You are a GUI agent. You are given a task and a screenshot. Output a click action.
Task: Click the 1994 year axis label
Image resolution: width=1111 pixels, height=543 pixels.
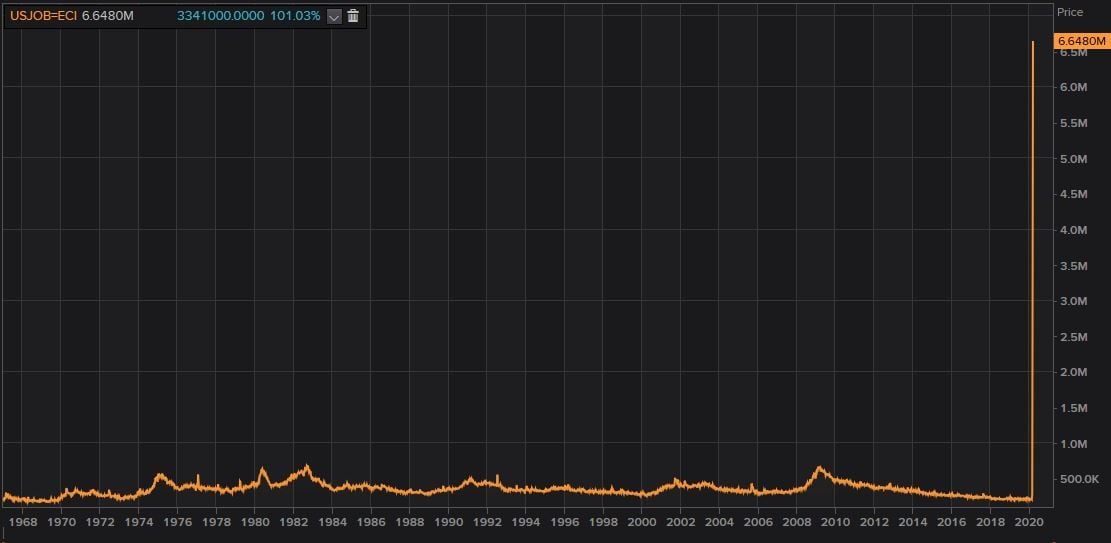pos(526,522)
